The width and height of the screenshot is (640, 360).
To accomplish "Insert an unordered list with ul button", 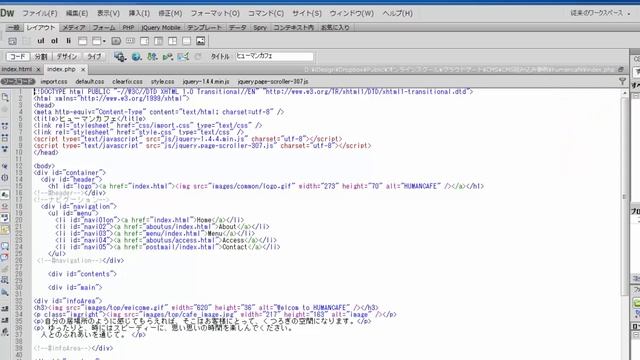I will click(x=41, y=41).
